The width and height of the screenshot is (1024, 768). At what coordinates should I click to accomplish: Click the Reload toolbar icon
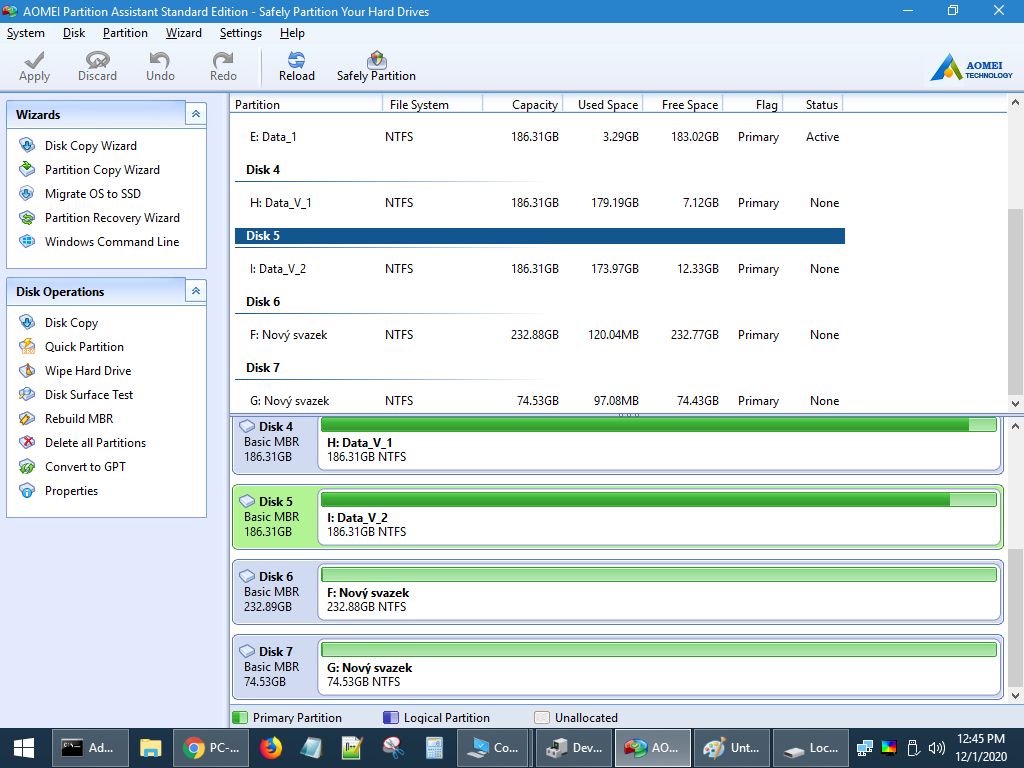[x=296, y=66]
